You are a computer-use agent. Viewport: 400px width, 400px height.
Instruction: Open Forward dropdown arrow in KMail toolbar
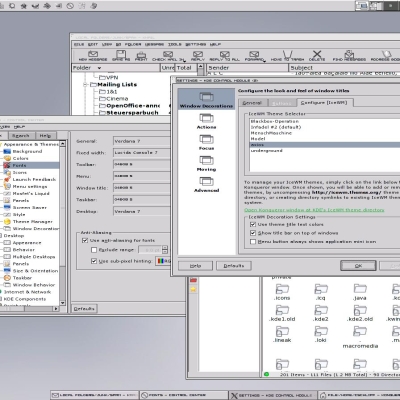point(264,61)
